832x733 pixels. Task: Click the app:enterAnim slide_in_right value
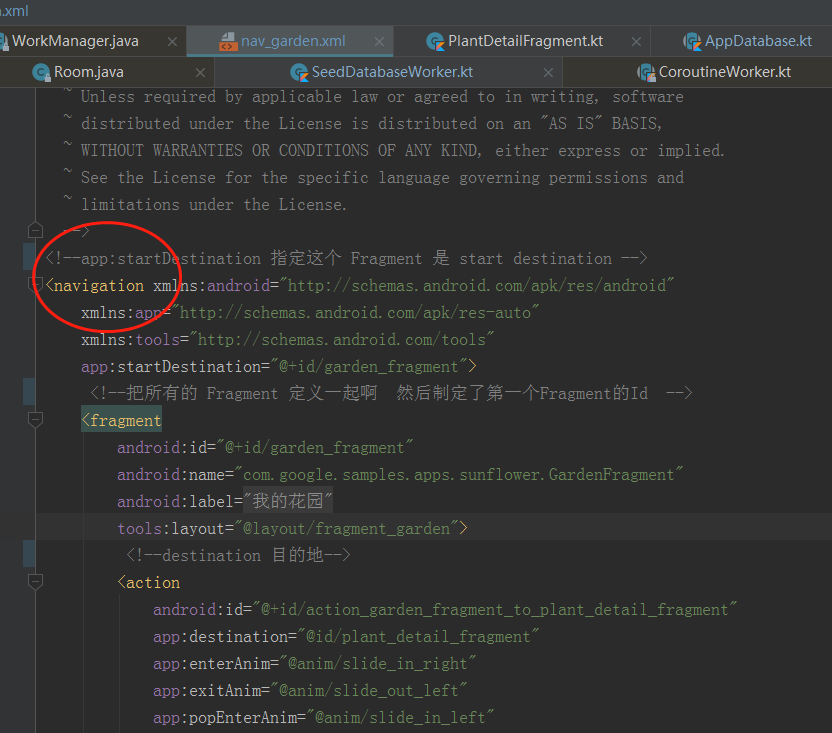click(x=378, y=663)
